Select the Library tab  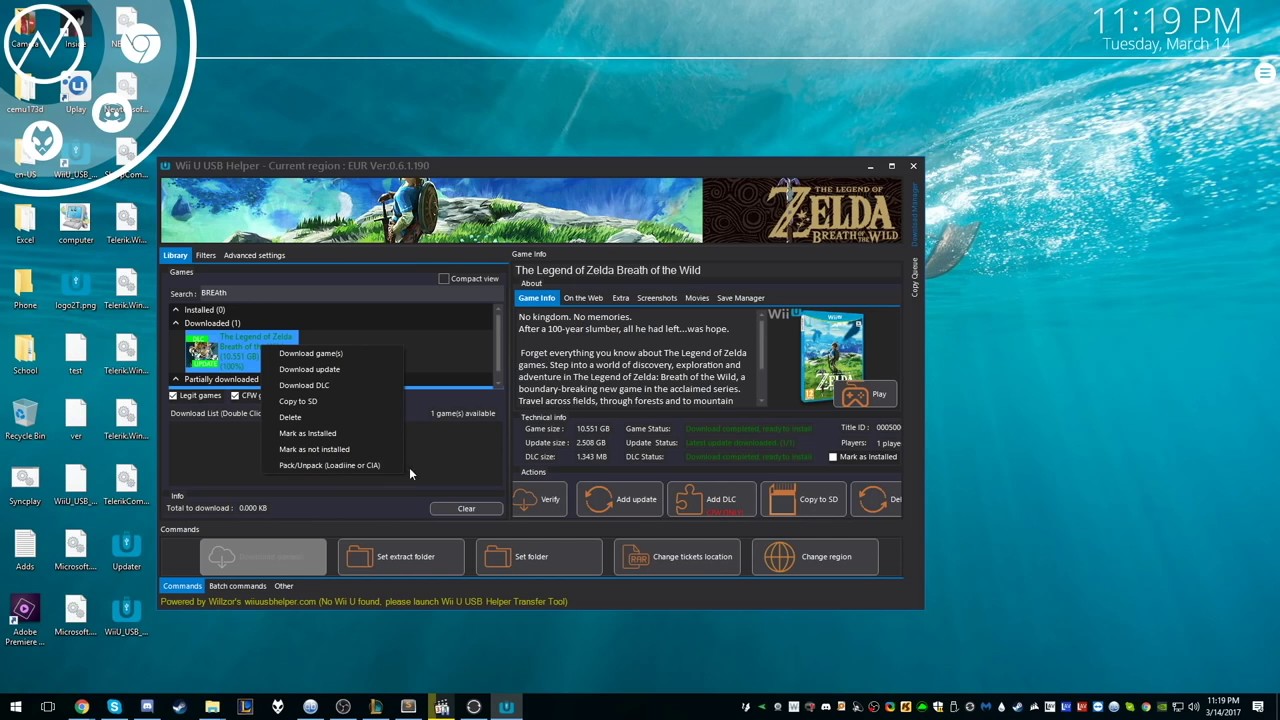pos(175,255)
